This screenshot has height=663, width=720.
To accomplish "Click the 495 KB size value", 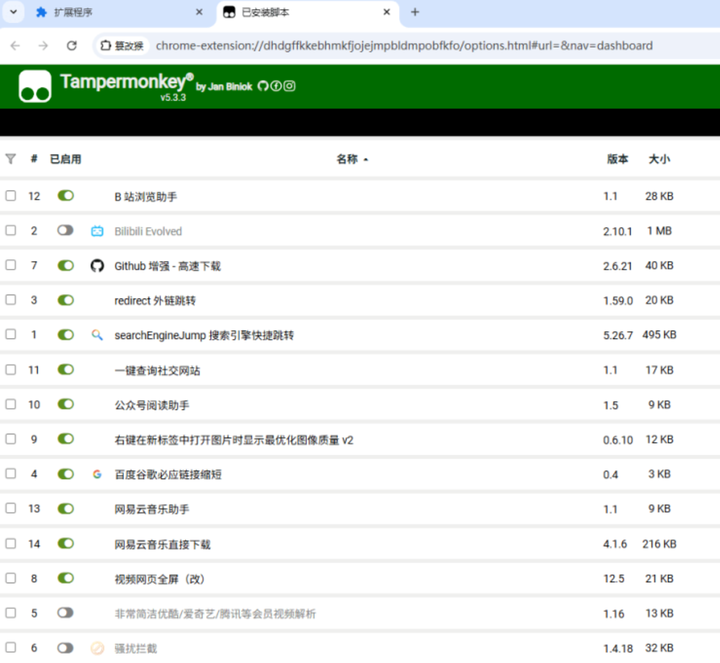I will tap(659, 335).
